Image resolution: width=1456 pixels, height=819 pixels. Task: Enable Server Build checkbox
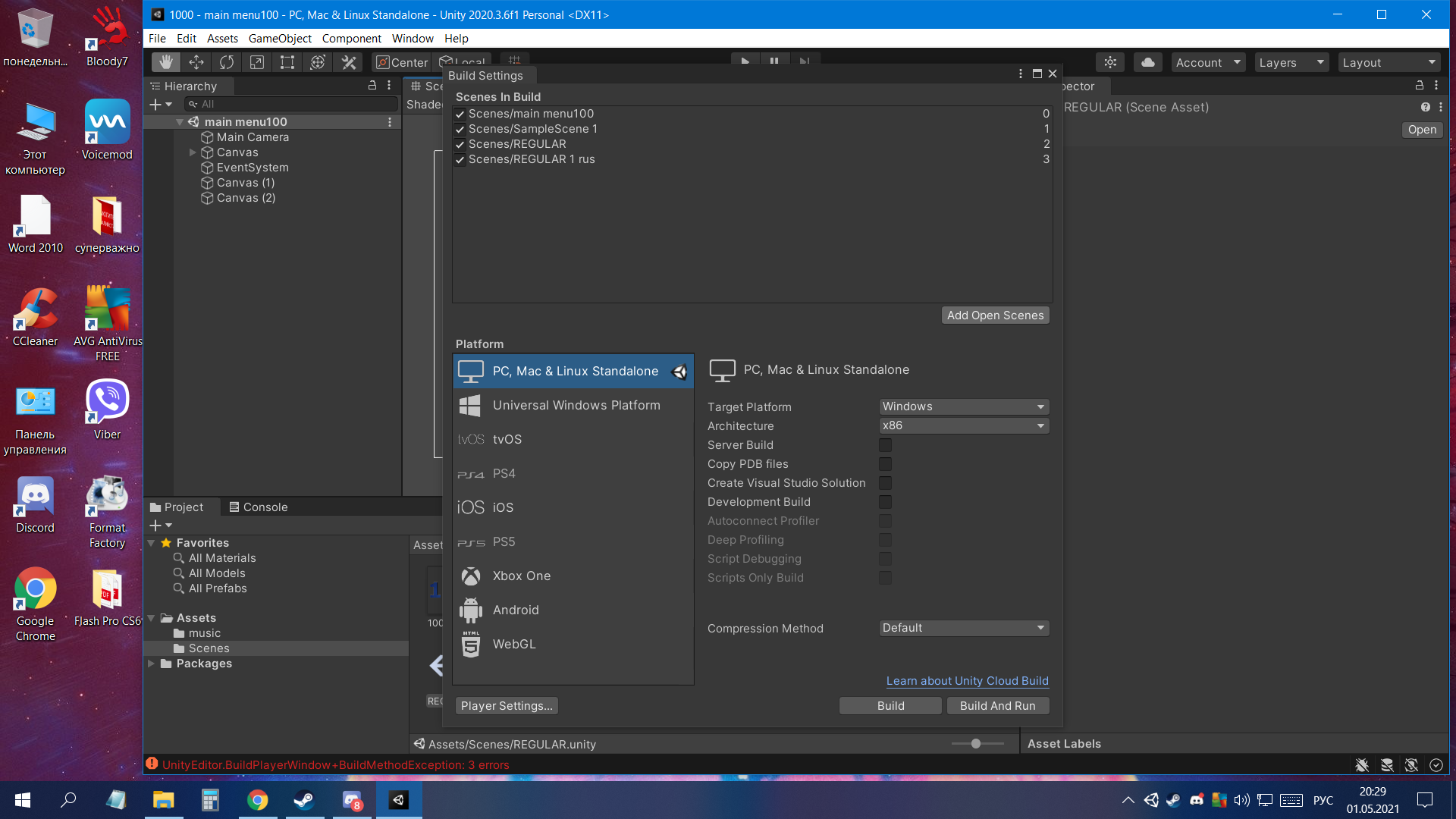coord(885,445)
